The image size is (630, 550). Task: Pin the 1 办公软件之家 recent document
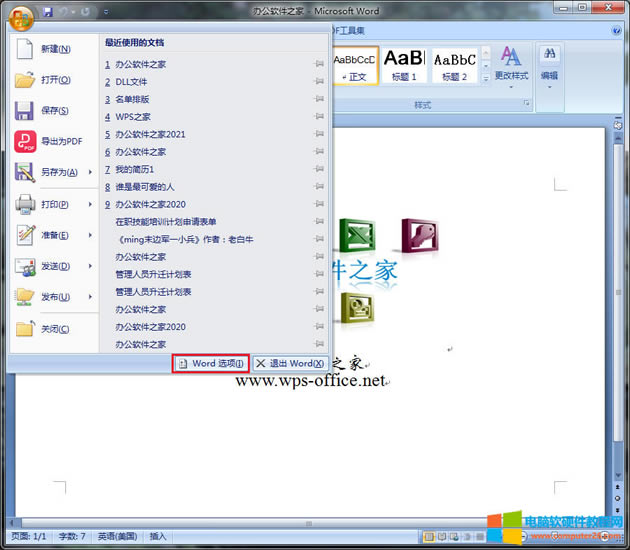[319, 63]
